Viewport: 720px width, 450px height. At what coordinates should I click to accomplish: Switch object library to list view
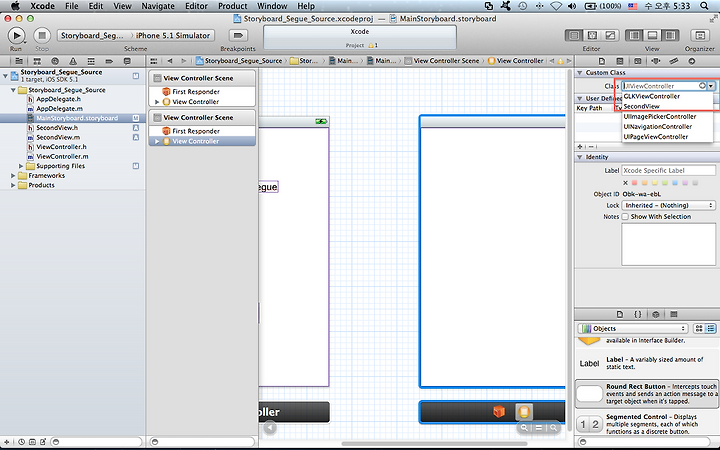[711, 328]
